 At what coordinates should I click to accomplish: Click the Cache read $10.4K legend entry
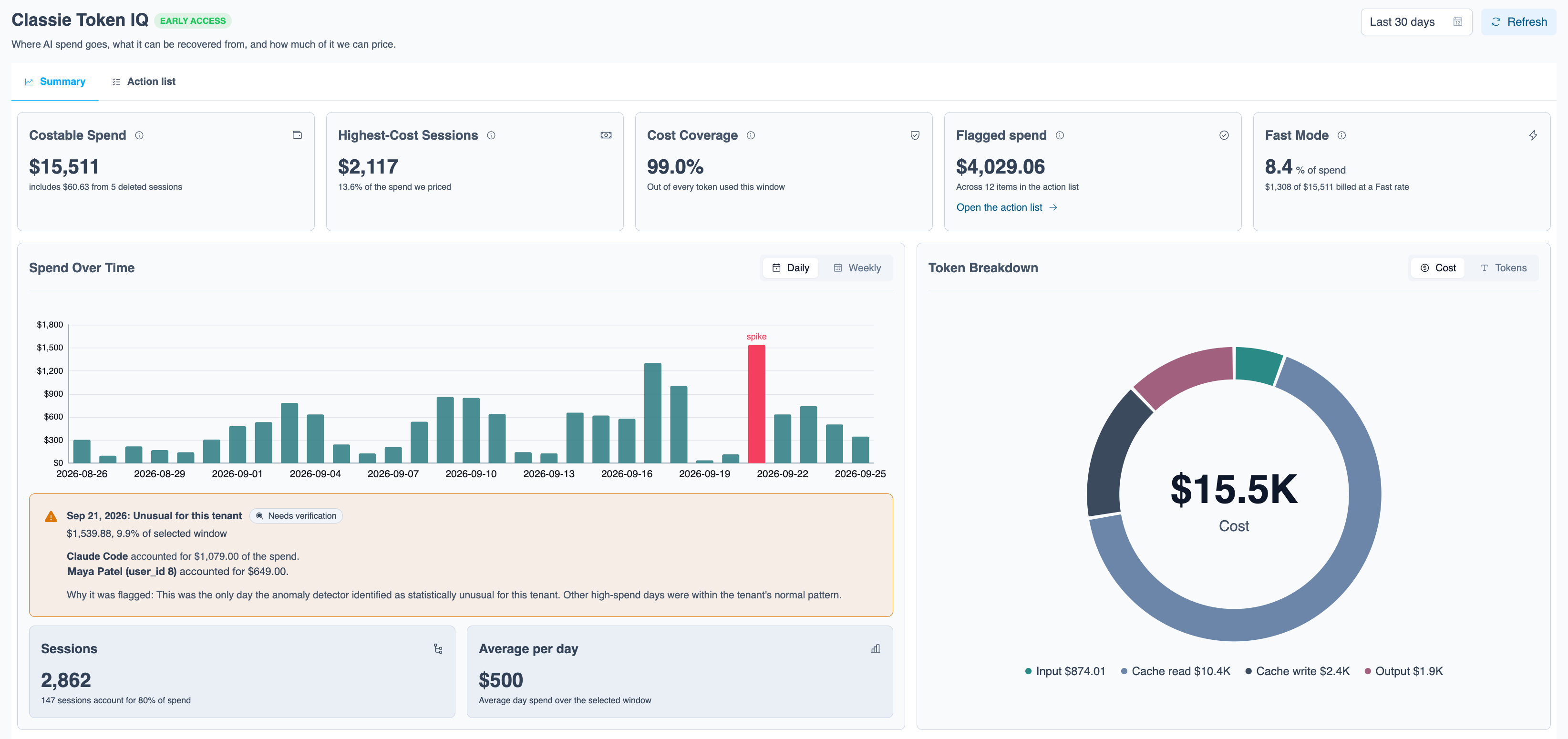coord(1176,671)
